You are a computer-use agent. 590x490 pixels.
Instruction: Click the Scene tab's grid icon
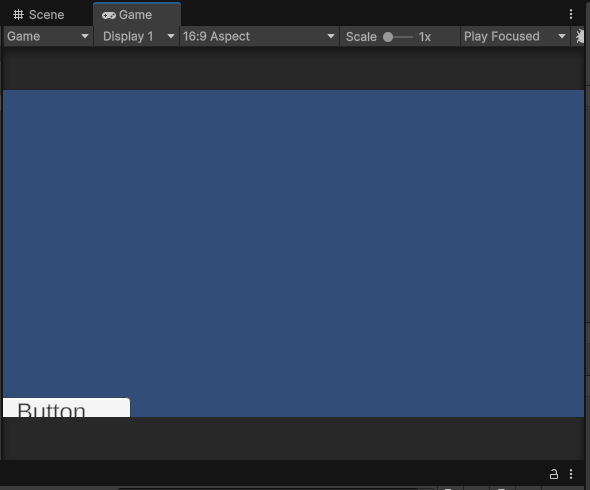[x=18, y=15]
